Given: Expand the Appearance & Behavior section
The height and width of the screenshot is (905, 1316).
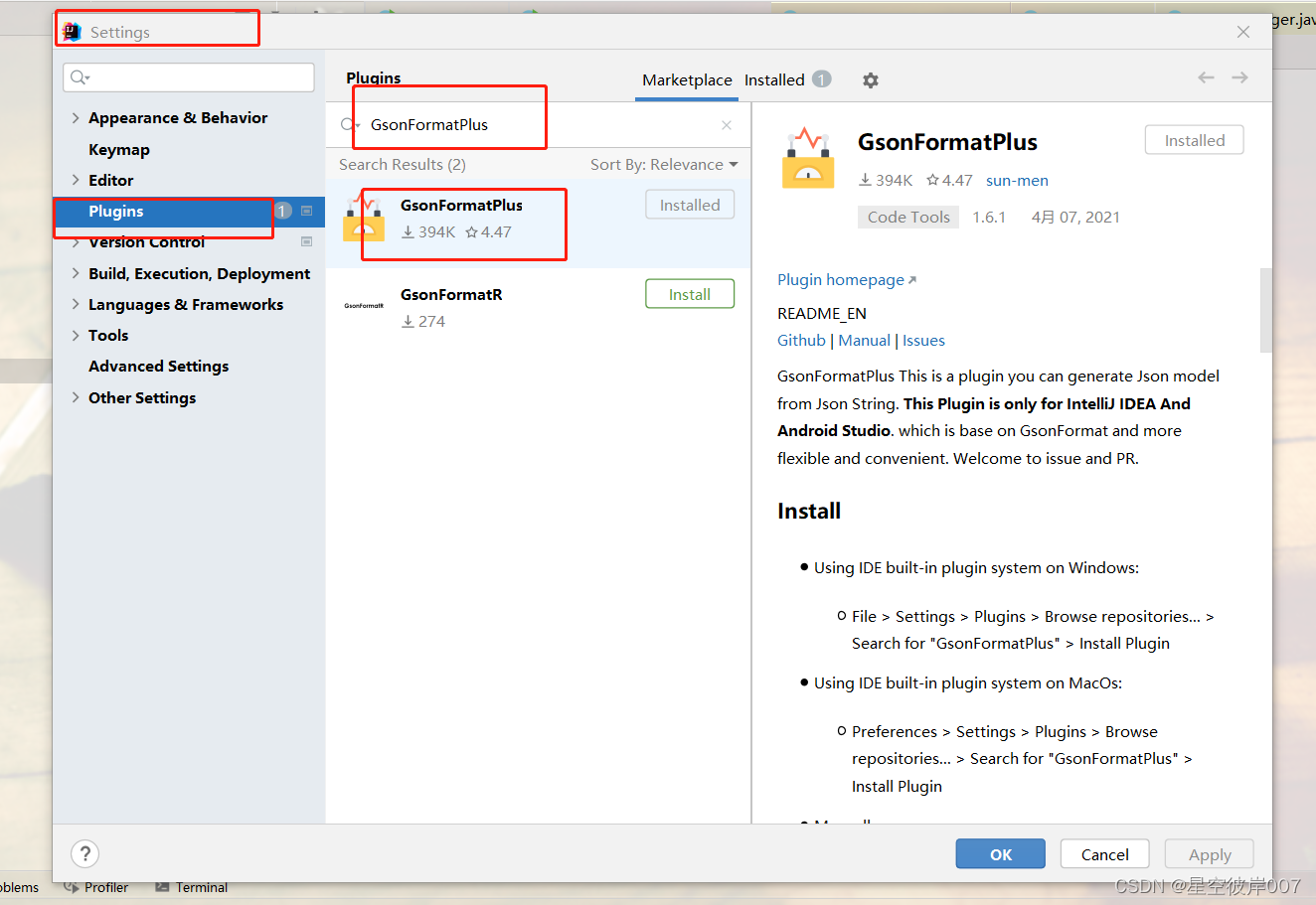Looking at the screenshot, I should [76, 117].
